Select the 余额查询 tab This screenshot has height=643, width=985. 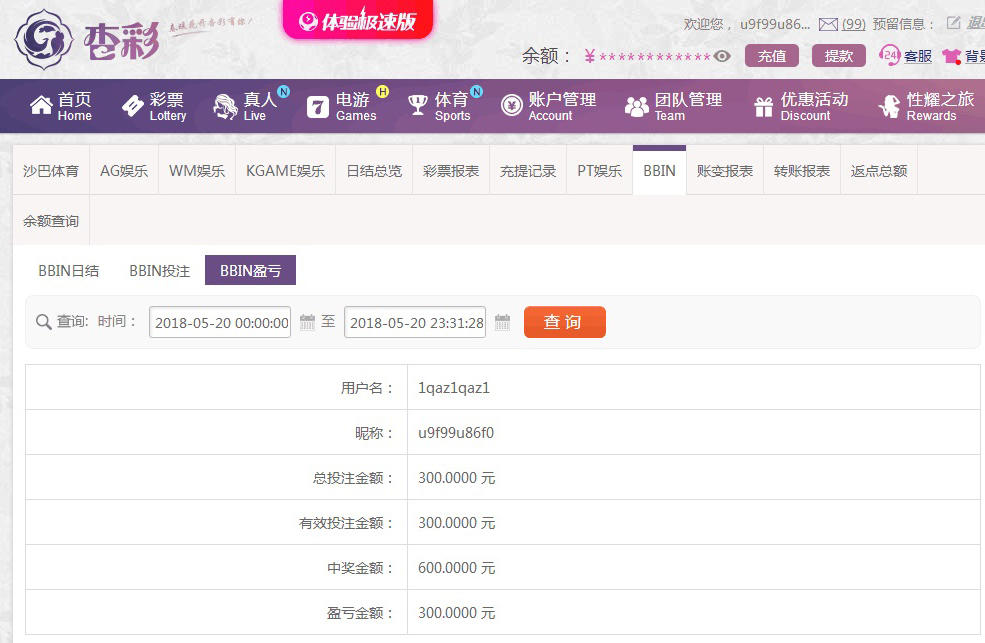[x=51, y=221]
